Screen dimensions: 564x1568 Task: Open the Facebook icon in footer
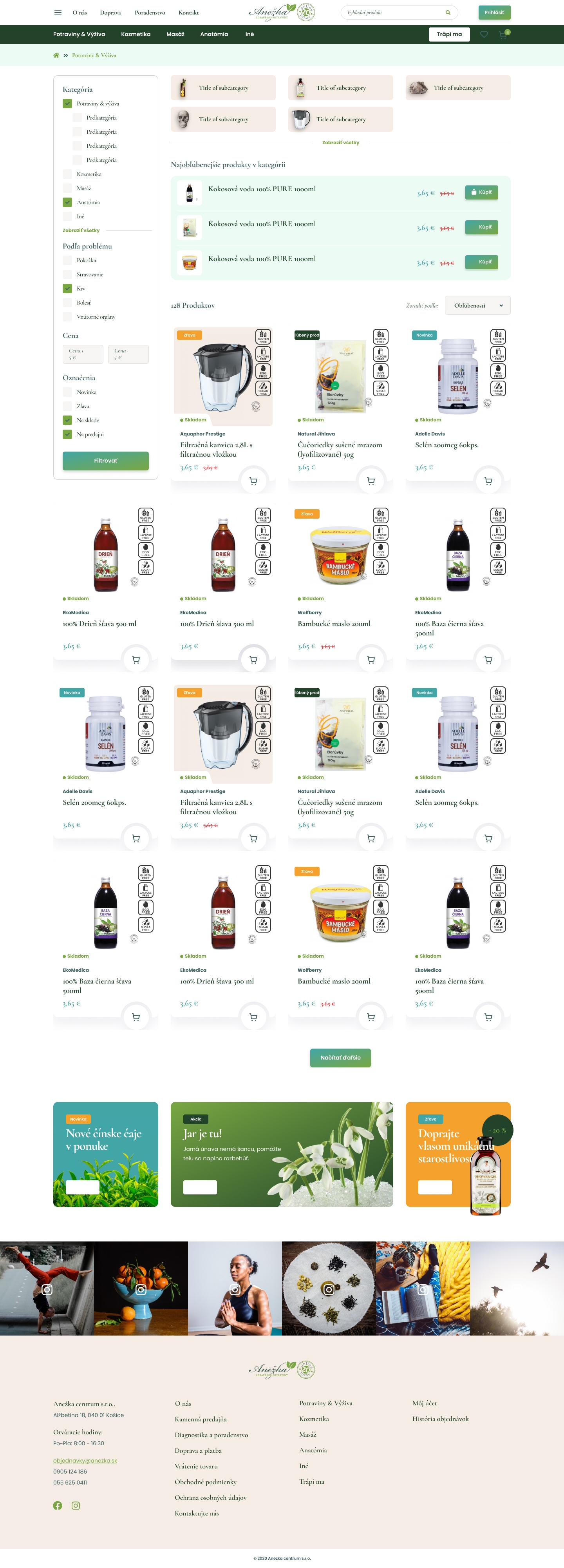[x=58, y=1505]
